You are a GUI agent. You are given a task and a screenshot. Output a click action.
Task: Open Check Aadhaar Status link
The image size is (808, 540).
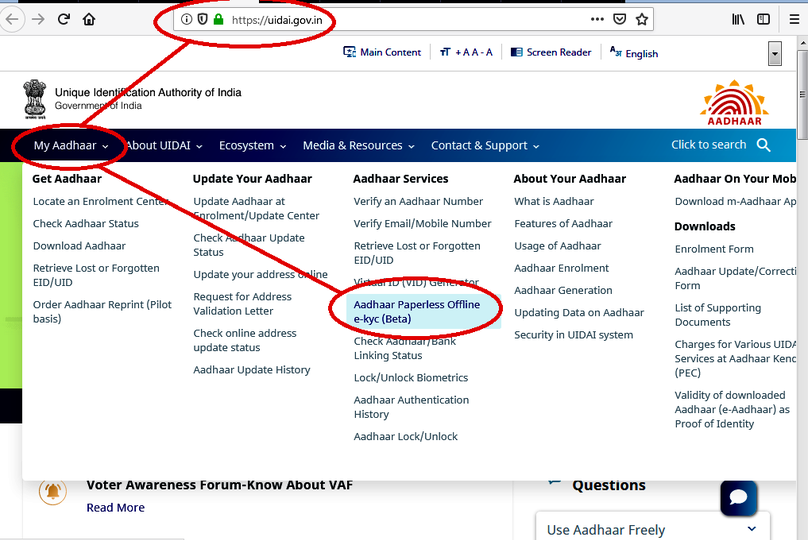coord(86,224)
